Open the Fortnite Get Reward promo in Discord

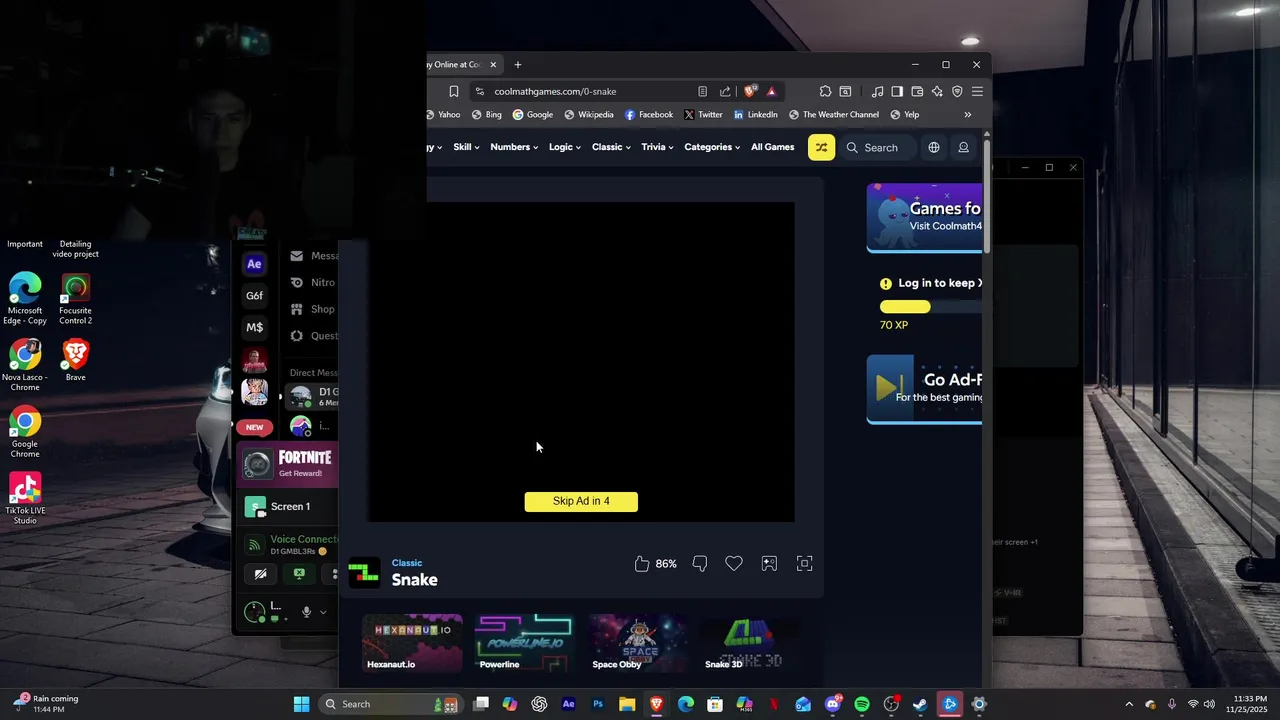click(x=289, y=463)
